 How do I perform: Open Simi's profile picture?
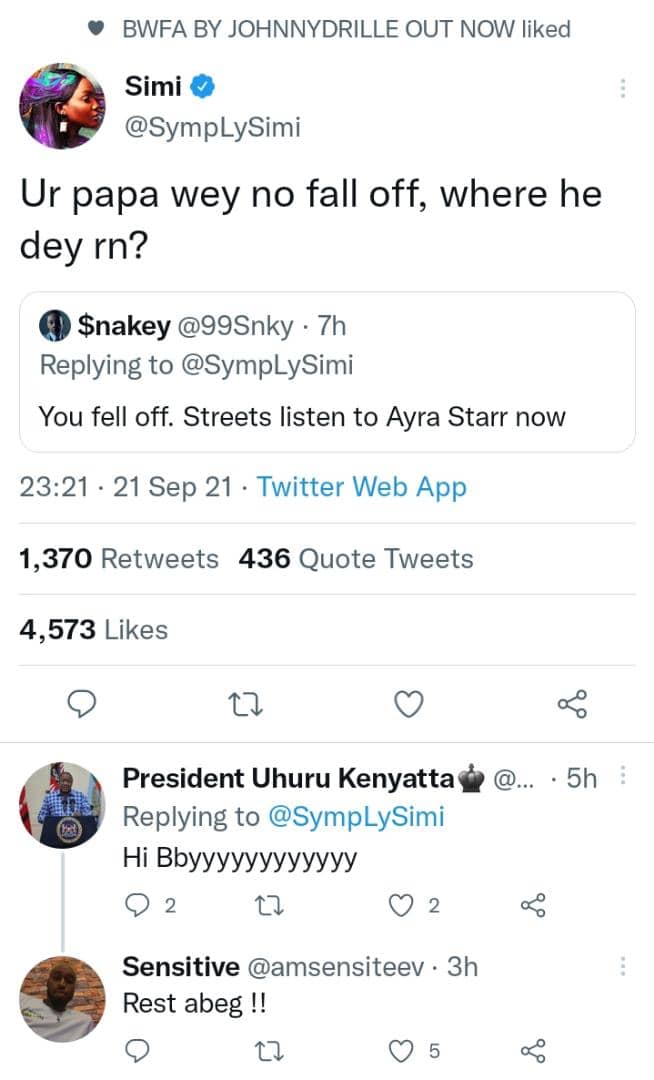(62, 105)
